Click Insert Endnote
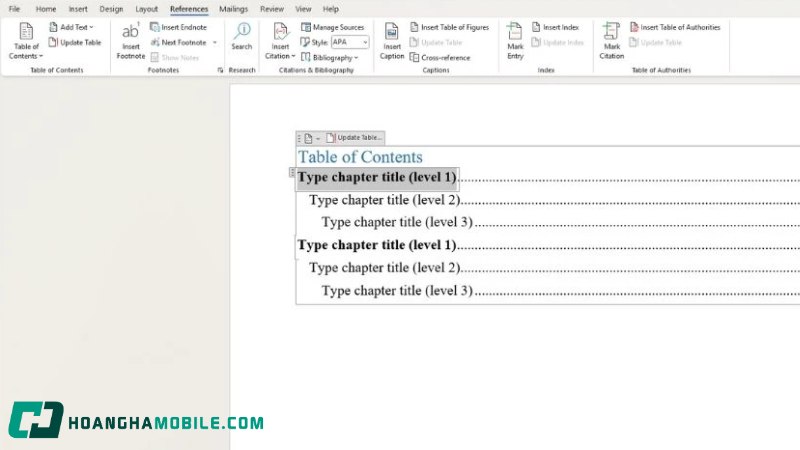Screen dimensions: 800x450 click(179, 27)
